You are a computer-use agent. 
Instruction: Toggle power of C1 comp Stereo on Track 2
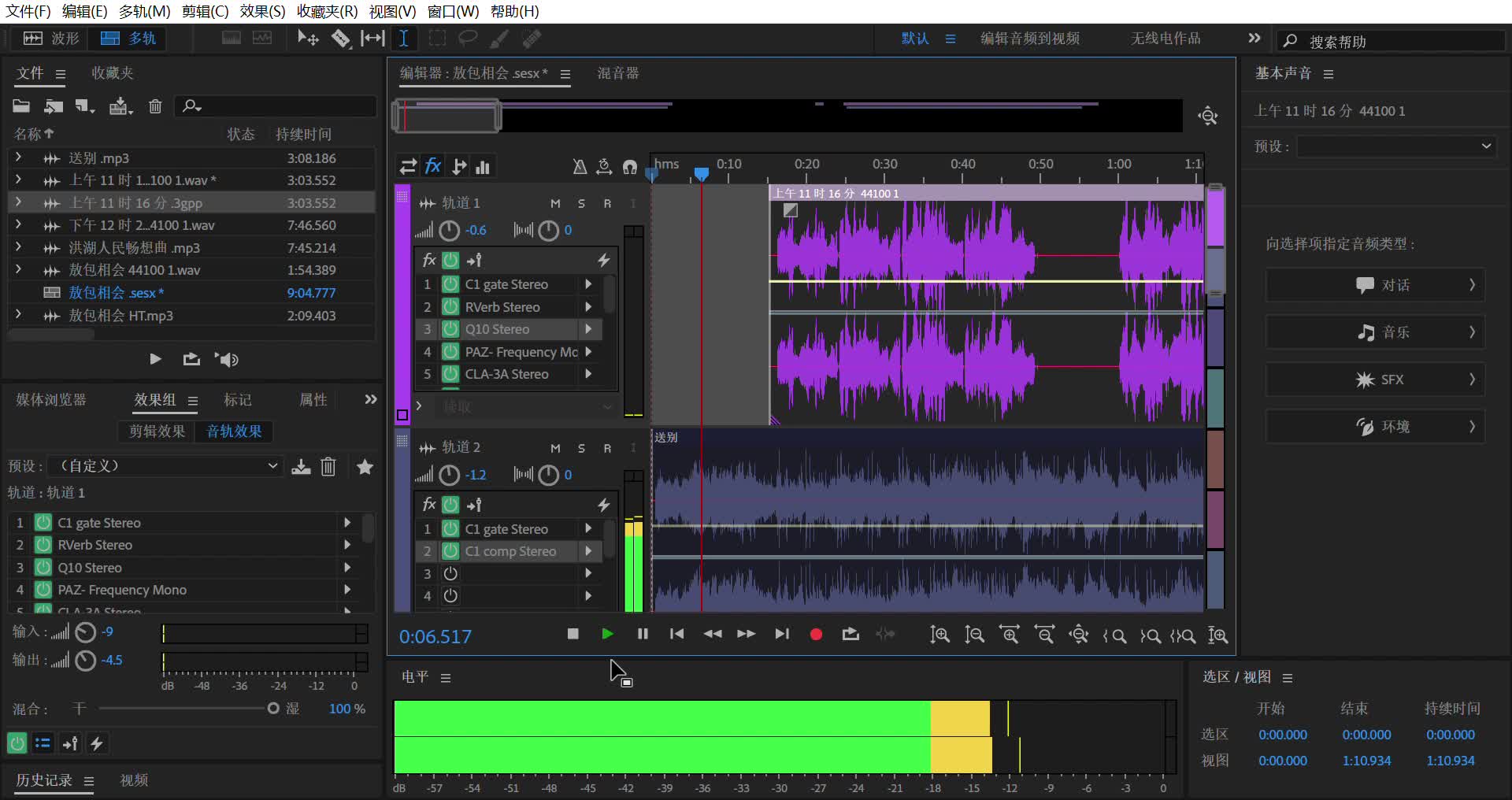tap(450, 551)
